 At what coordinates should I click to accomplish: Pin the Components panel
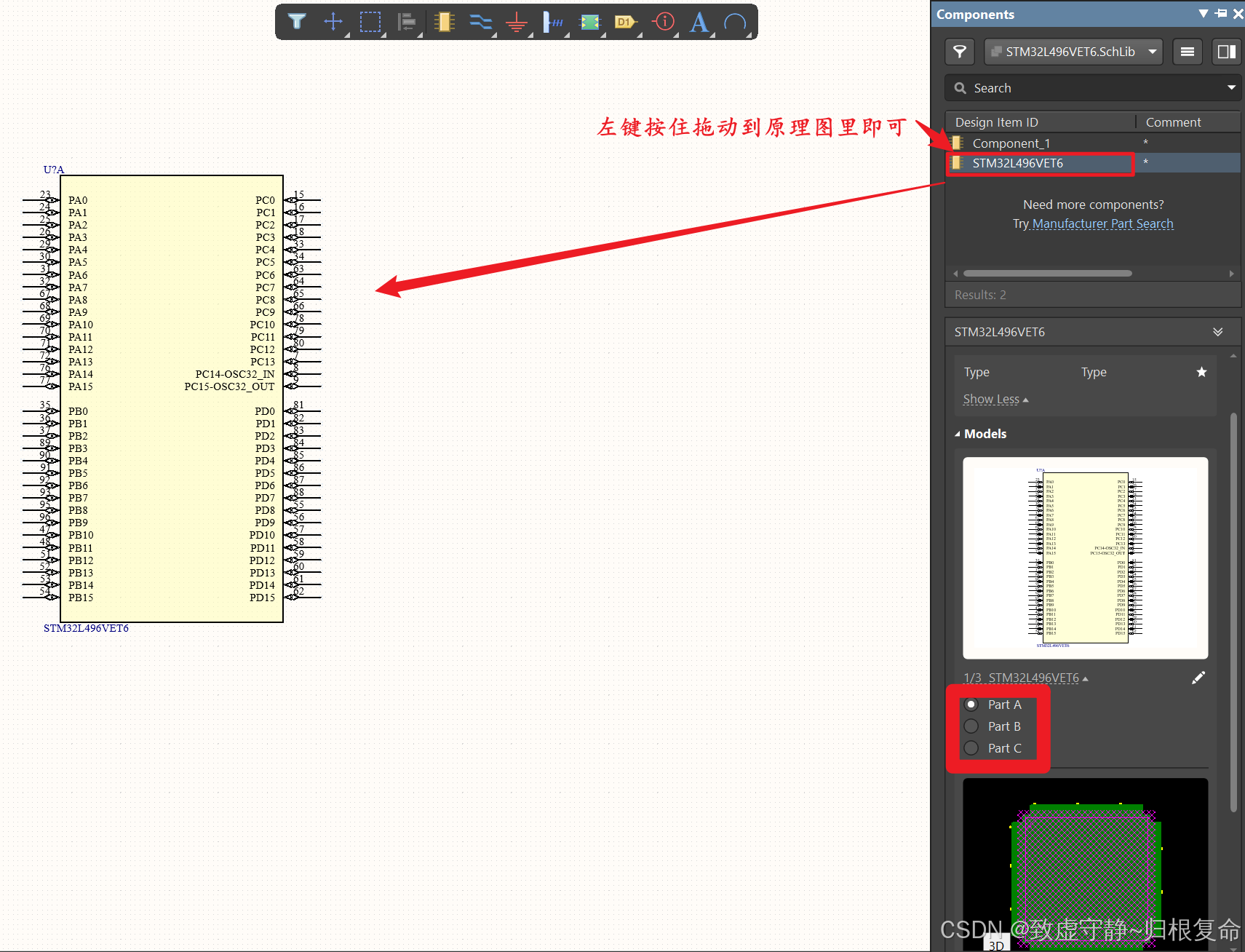coord(1221,14)
